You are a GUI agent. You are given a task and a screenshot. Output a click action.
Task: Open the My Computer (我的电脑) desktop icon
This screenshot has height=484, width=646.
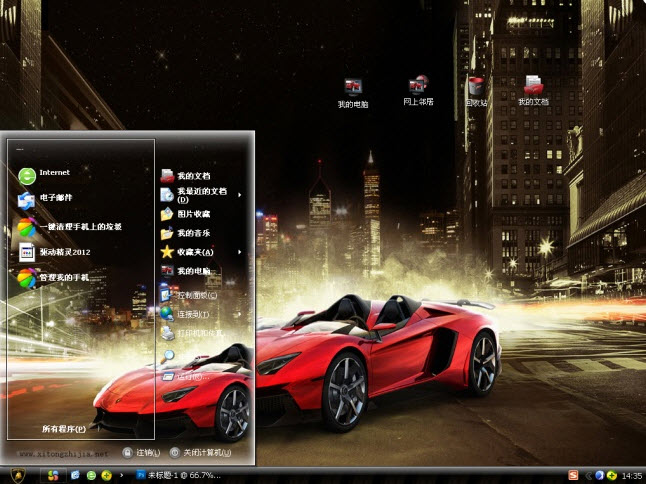pos(352,90)
